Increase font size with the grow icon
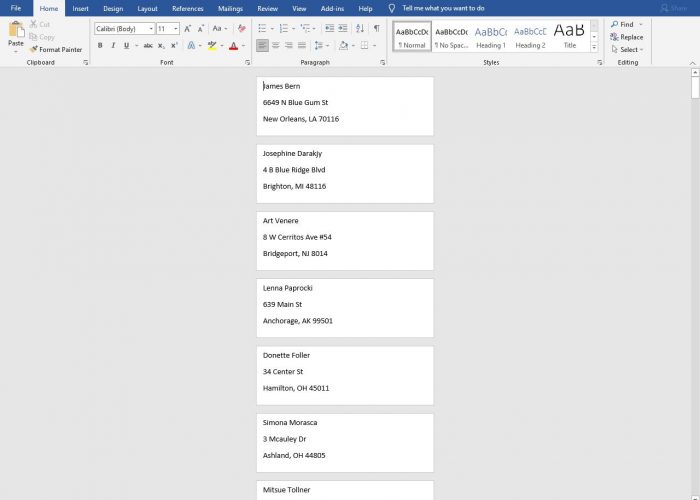Image resolution: width=700 pixels, height=500 pixels. coord(188,29)
